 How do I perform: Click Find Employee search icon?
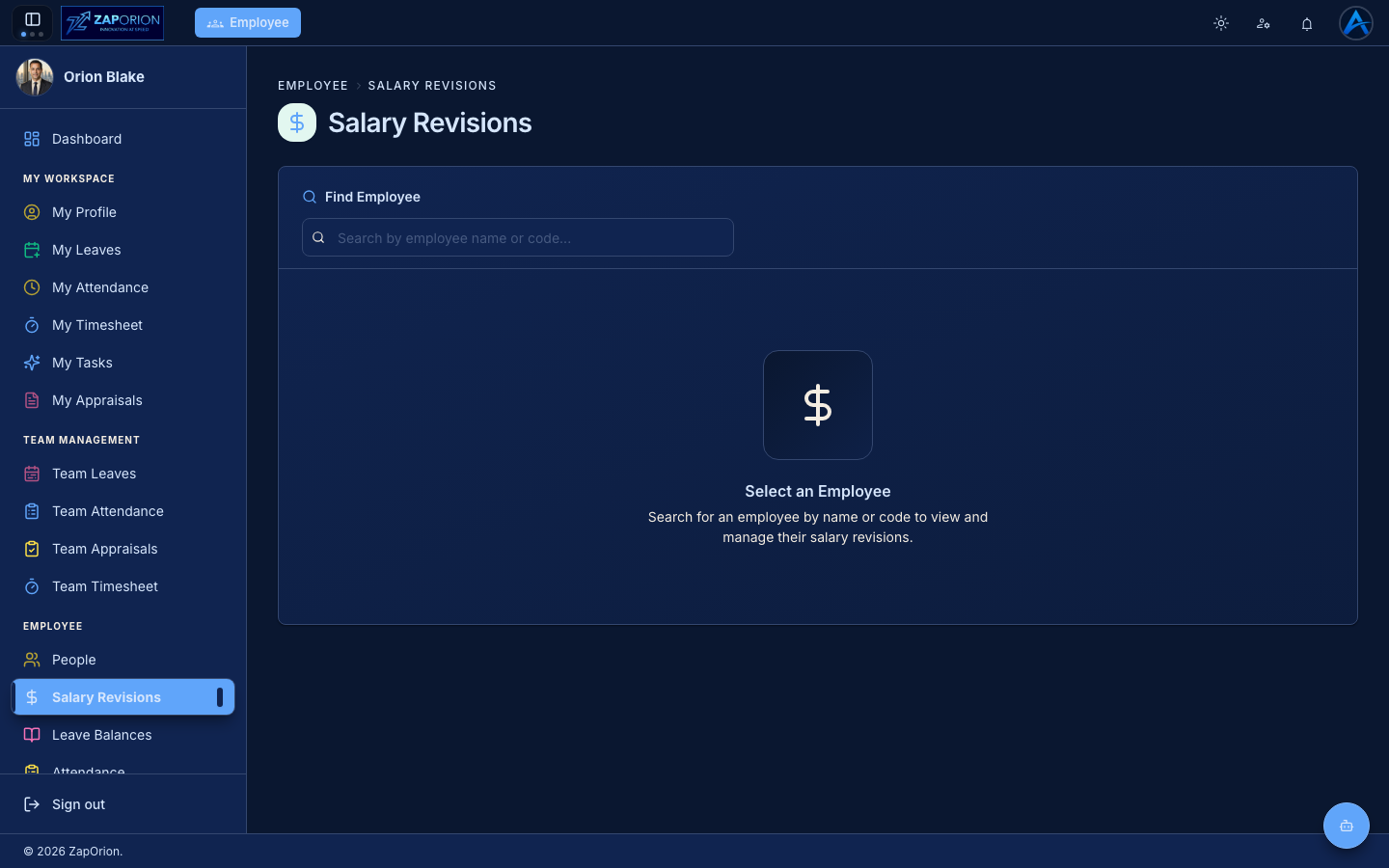(310, 197)
